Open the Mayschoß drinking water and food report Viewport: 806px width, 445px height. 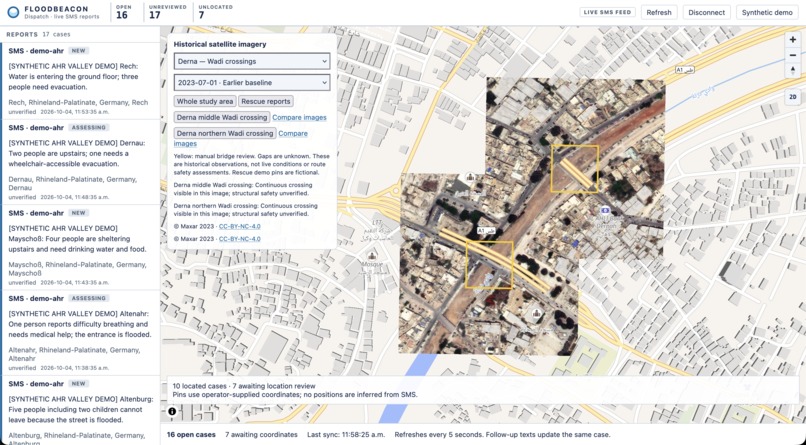[81, 247]
